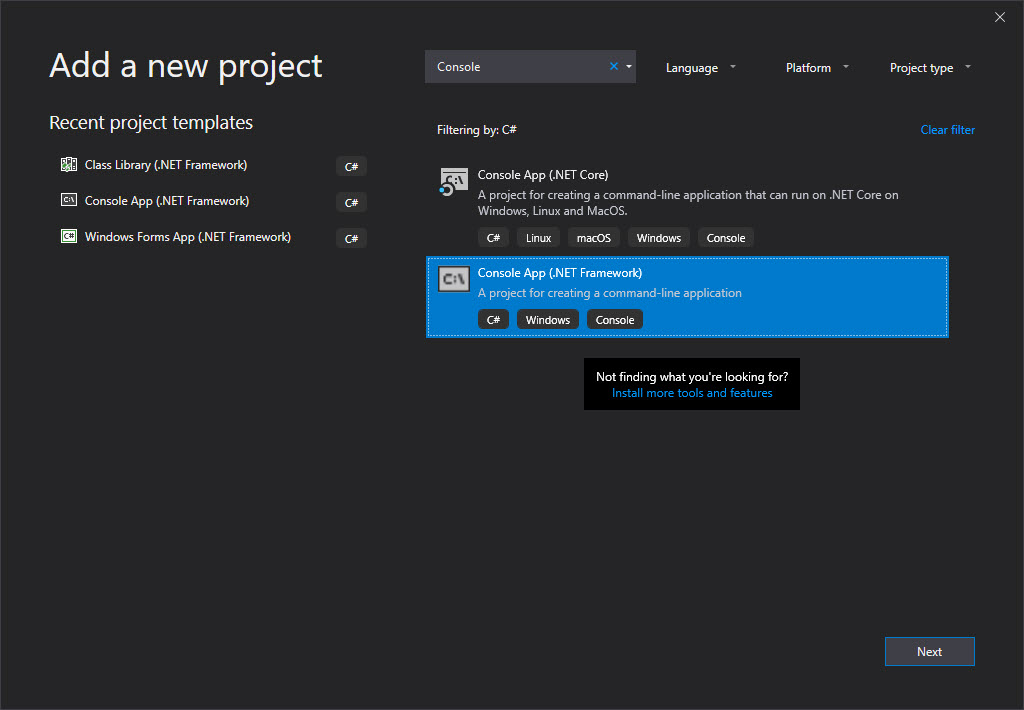Select the Console App (.NET Core) result

687,204
